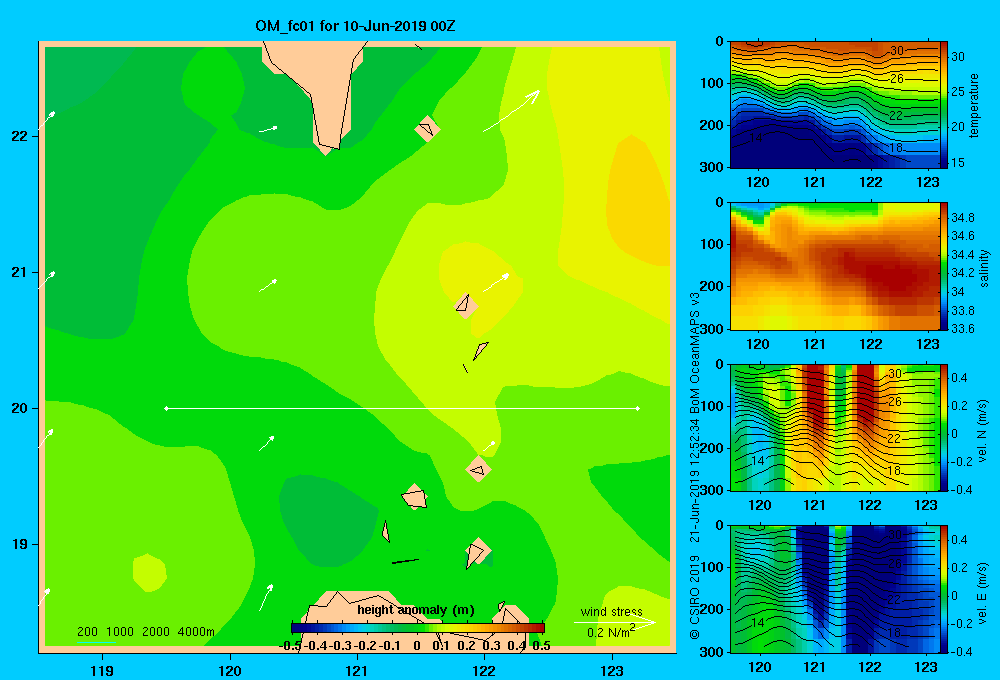Click the vel. E colorbar beside the bottom section
Viewport: 1000px width, 680px height.
click(944, 589)
